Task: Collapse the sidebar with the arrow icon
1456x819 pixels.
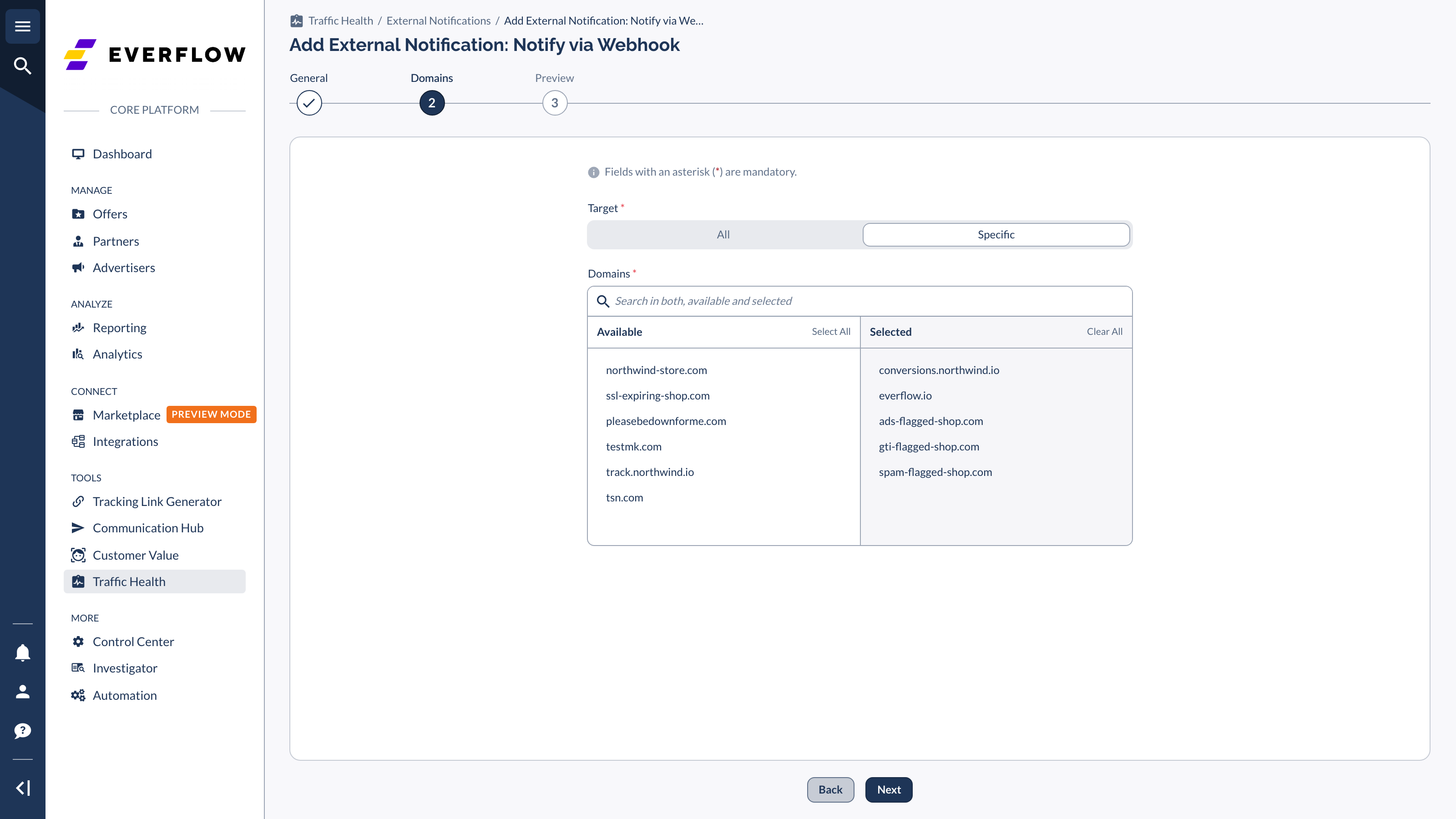Action: tap(23, 788)
